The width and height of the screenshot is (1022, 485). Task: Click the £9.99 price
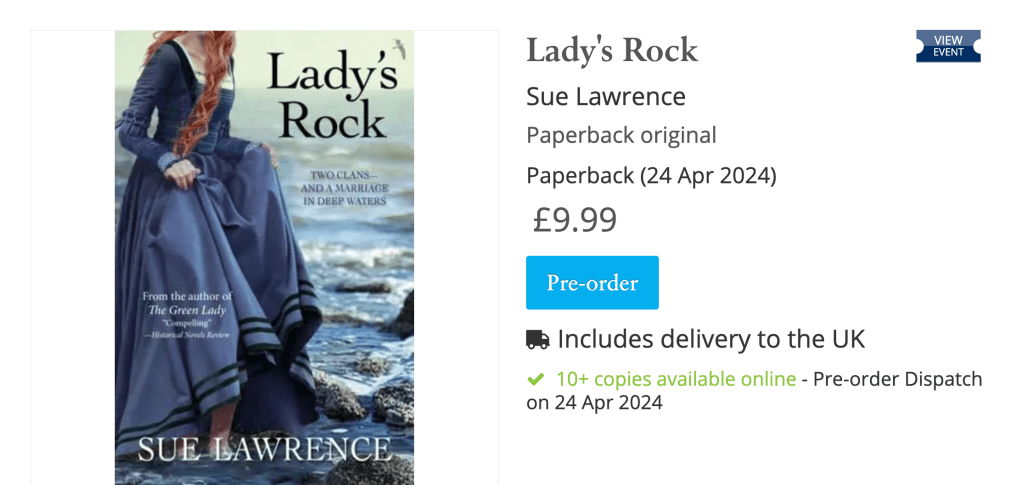(574, 219)
